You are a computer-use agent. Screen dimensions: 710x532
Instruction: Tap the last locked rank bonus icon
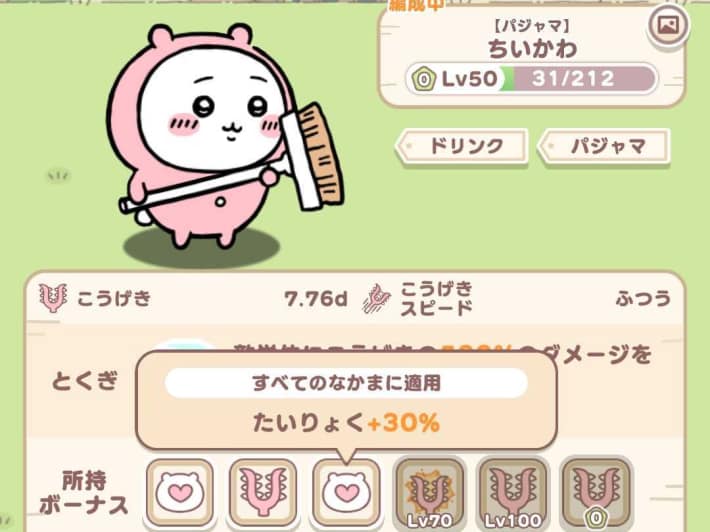coord(596,493)
